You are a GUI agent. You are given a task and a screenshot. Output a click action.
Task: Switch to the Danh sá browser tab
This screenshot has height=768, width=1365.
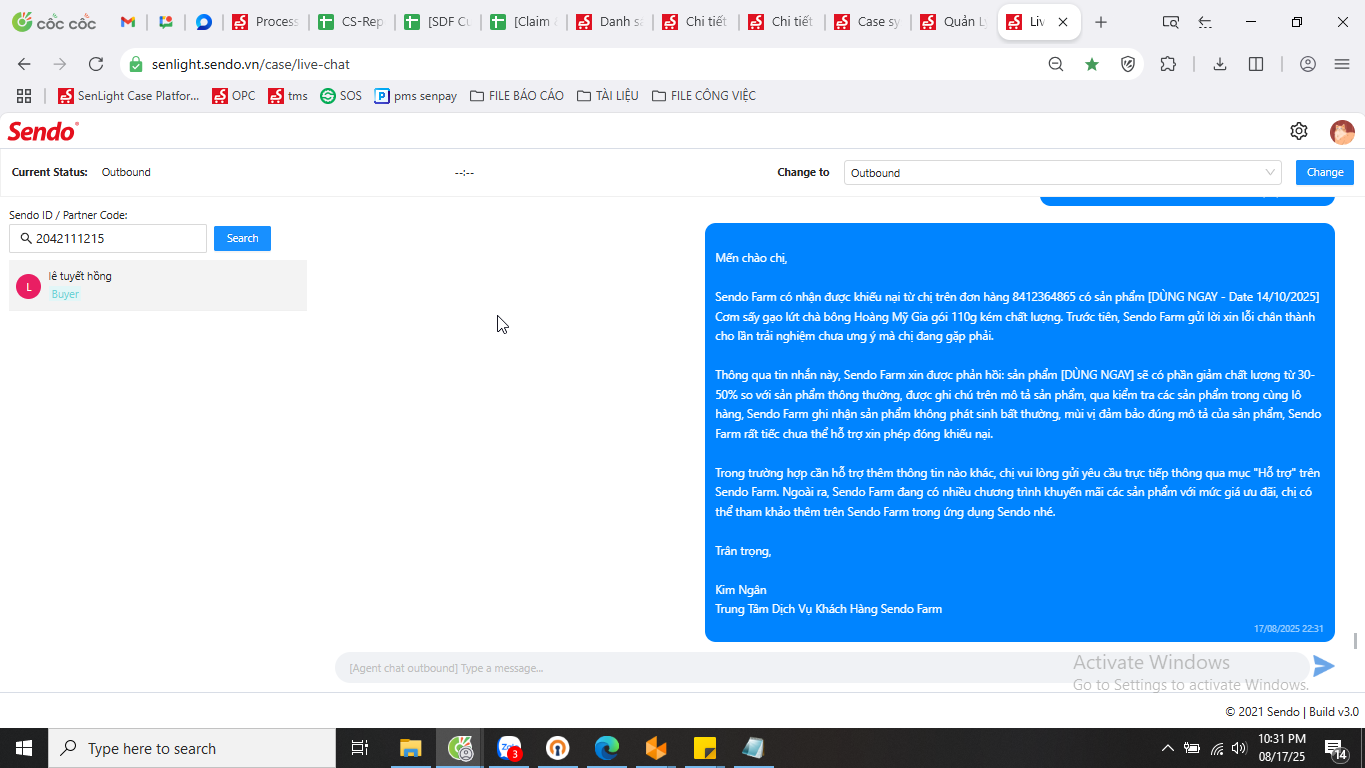pyautogui.click(x=609, y=22)
